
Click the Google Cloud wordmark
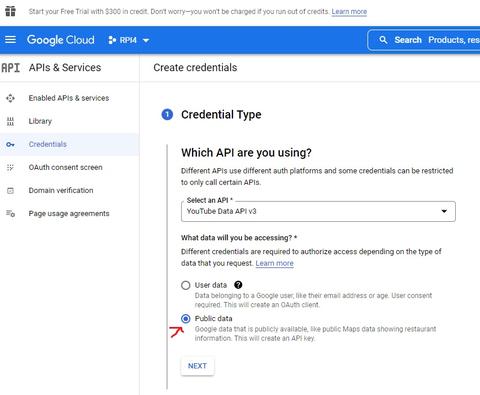pos(61,40)
